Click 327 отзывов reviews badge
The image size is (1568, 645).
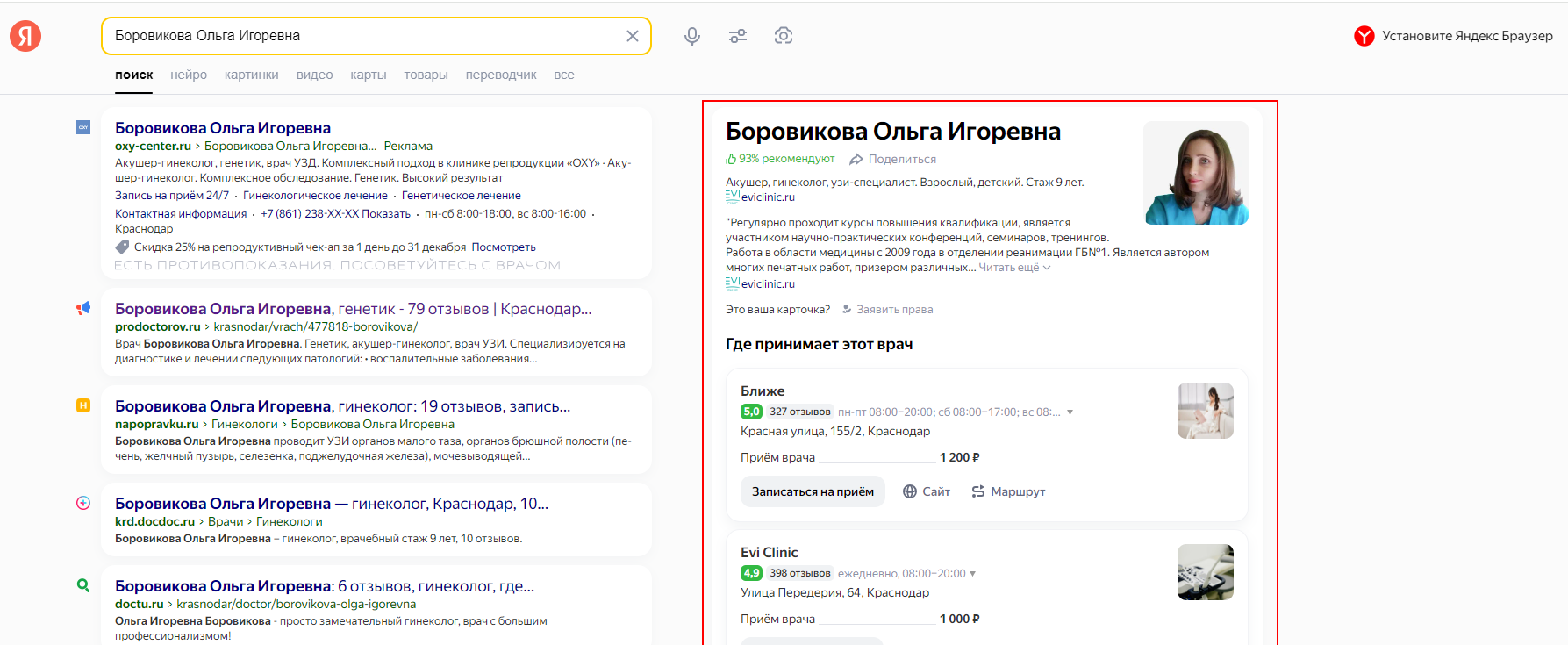(x=799, y=412)
